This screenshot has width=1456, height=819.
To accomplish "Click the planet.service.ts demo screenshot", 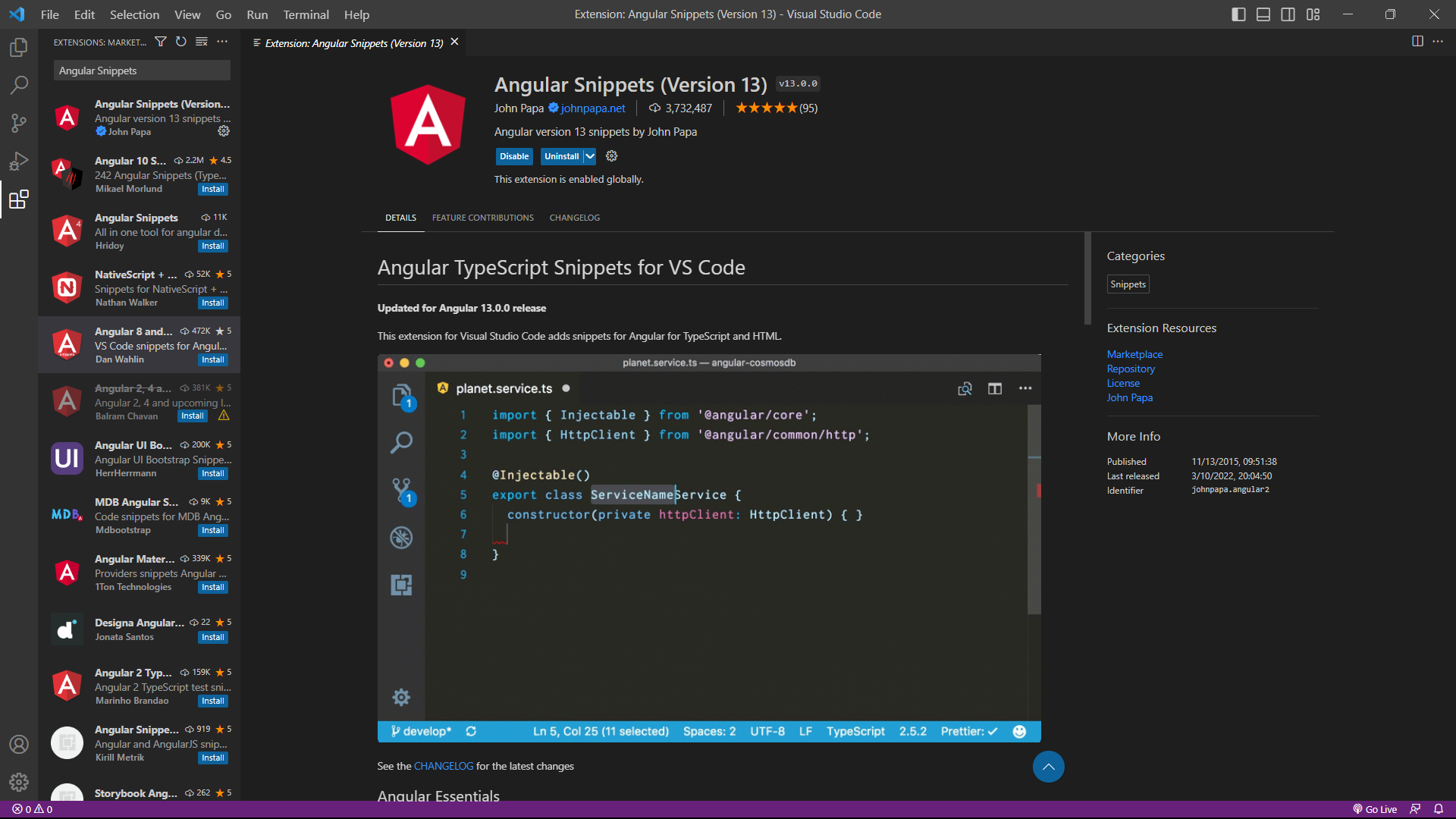I will [x=709, y=548].
